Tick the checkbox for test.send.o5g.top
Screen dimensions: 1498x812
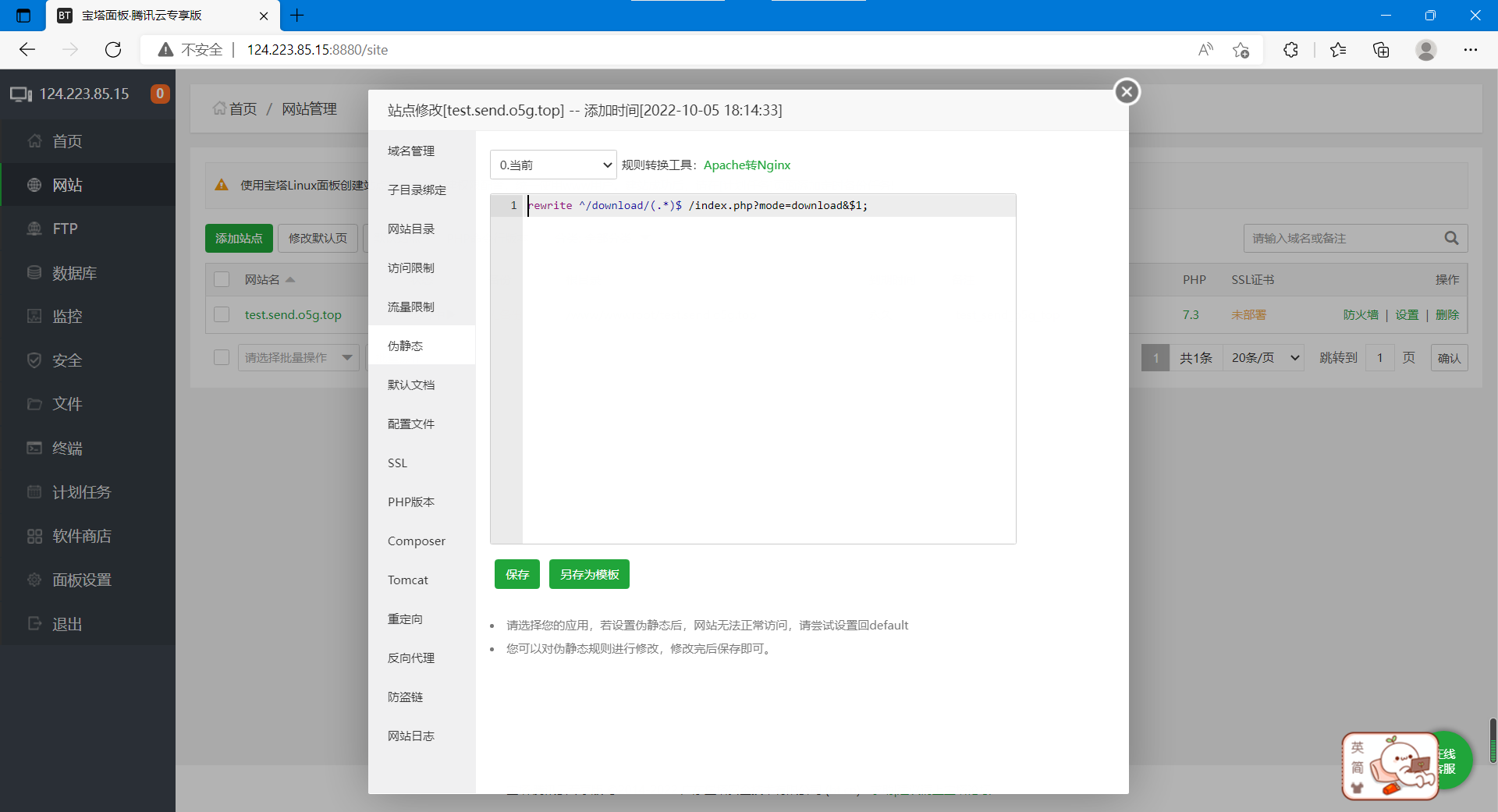tap(222, 314)
